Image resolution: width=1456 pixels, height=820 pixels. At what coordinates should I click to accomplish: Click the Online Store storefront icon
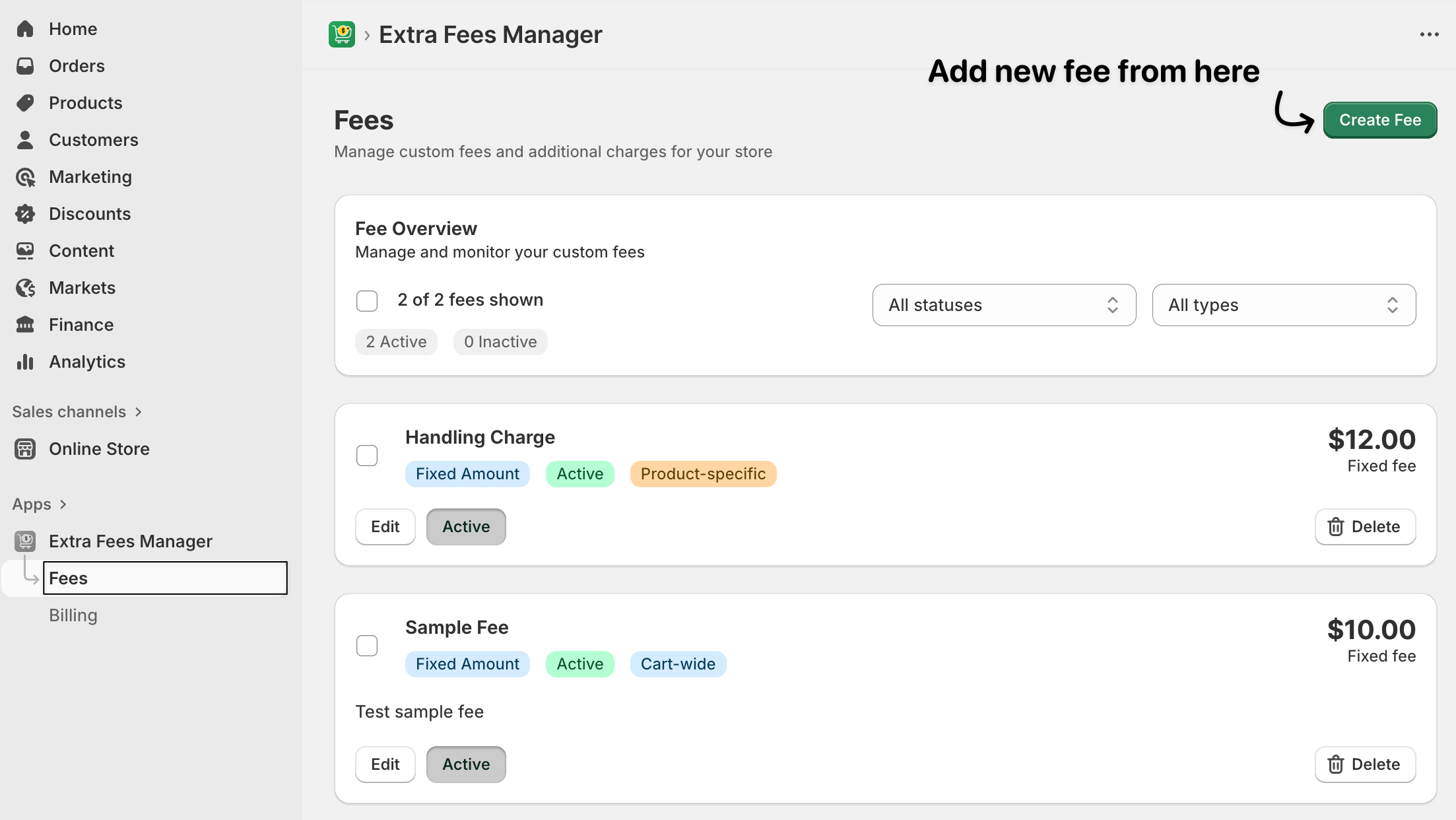[x=25, y=449]
